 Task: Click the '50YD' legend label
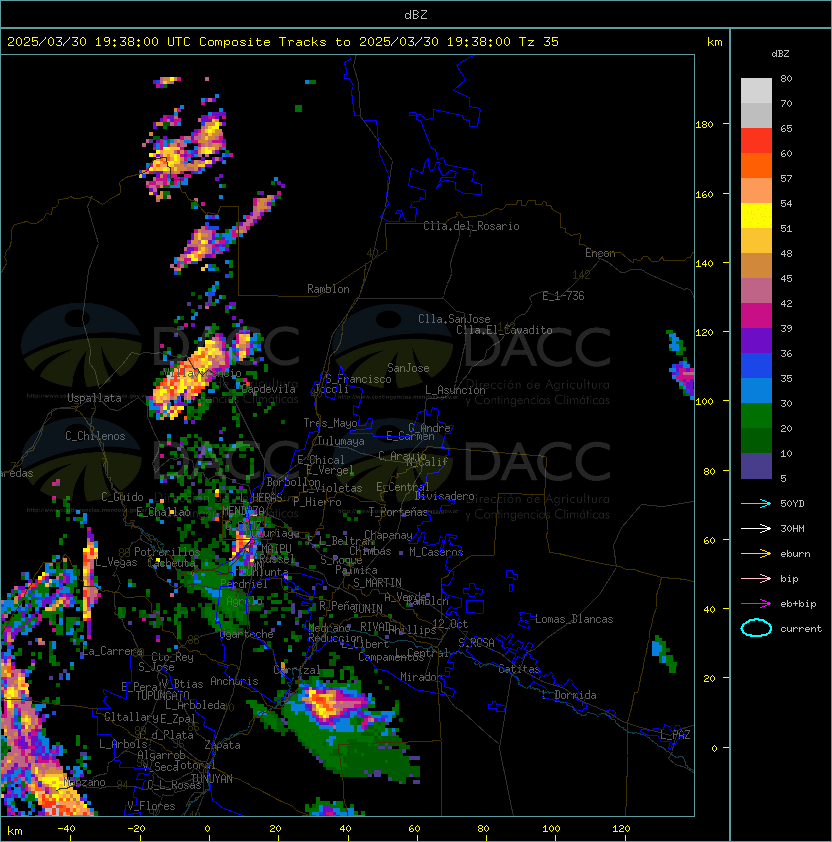[792, 504]
